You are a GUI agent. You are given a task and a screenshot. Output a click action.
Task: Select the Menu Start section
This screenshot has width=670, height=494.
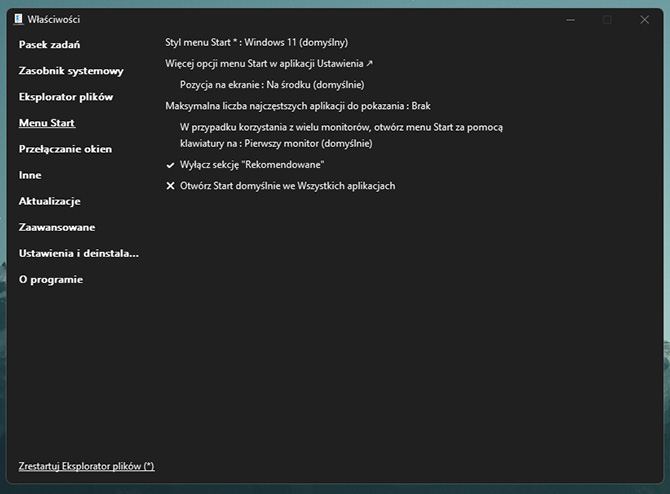coord(47,123)
